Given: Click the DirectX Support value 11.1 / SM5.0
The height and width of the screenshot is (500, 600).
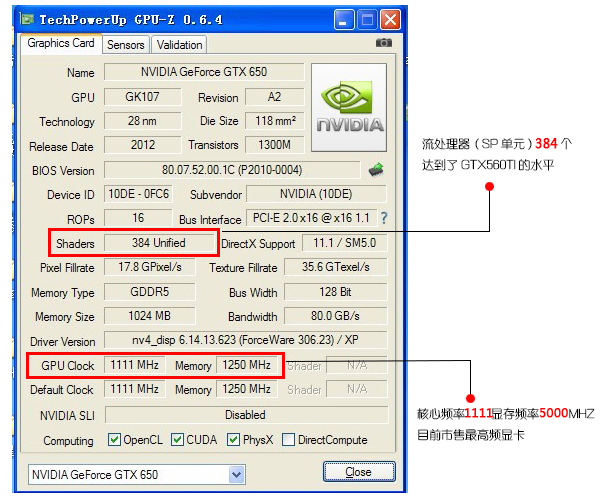Looking at the screenshot, I should click(x=344, y=243).
